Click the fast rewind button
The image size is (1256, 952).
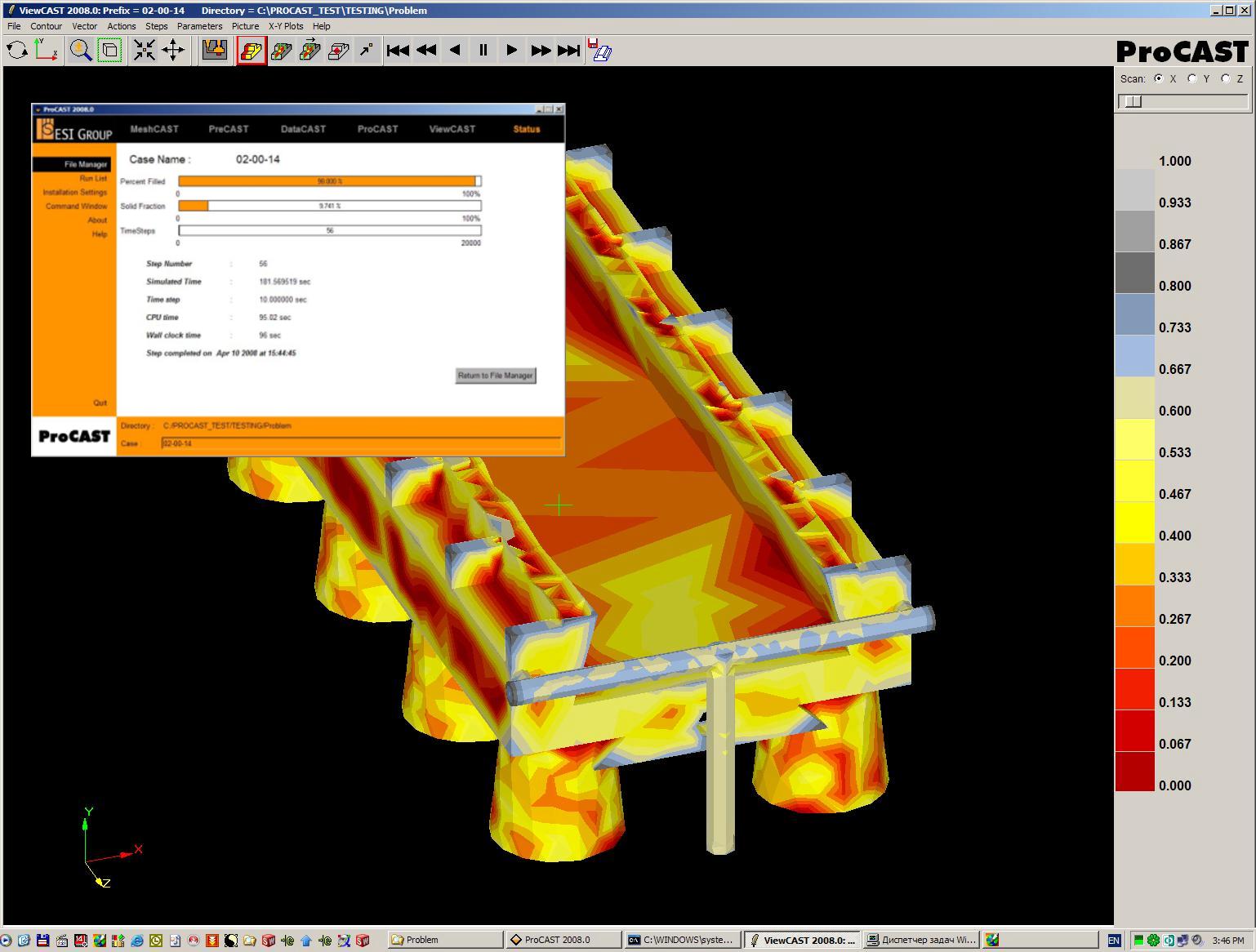[426, 51]
